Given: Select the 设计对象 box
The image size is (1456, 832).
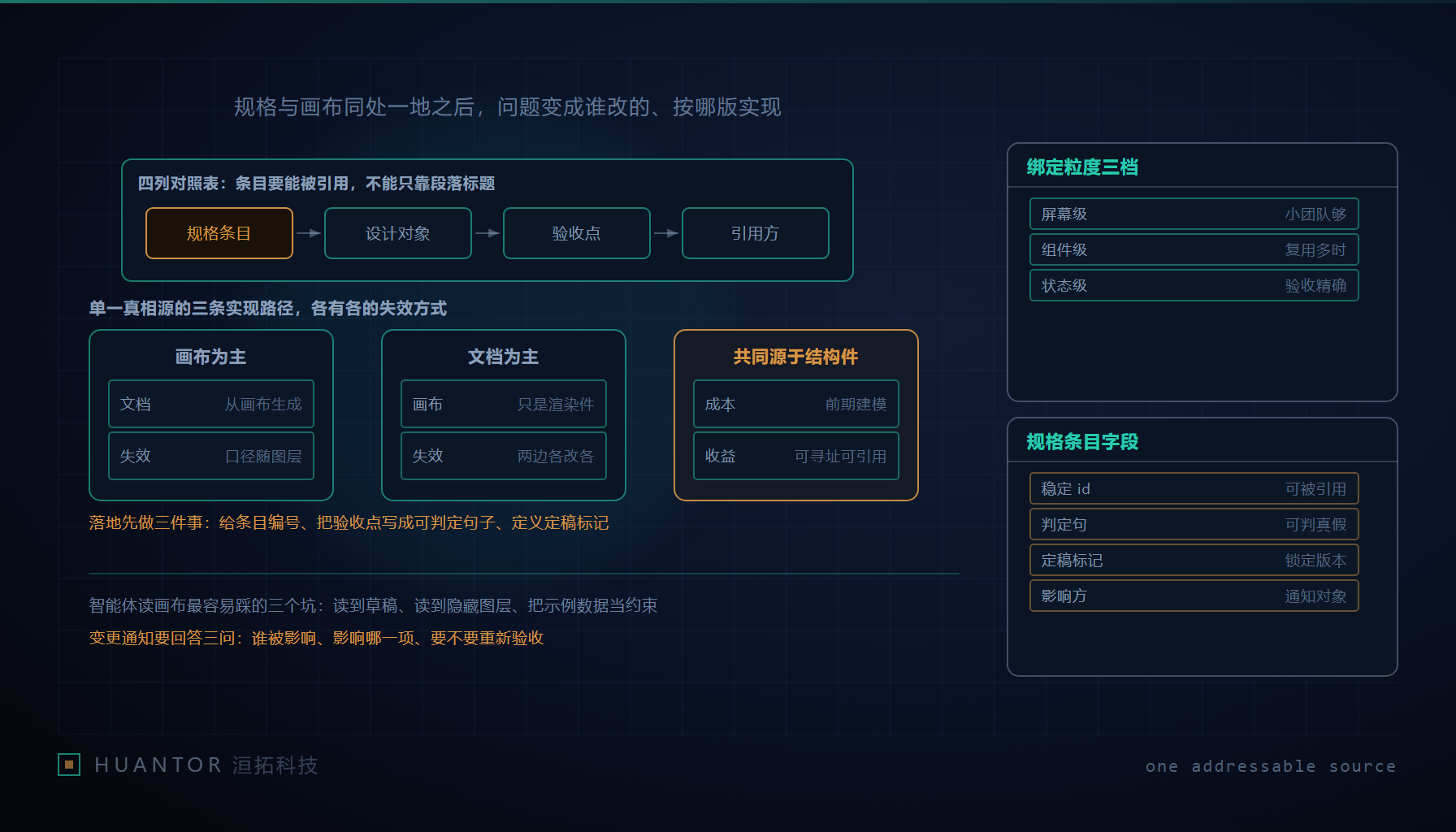Looking at the screenshot, I should click(x=398, y=233).
